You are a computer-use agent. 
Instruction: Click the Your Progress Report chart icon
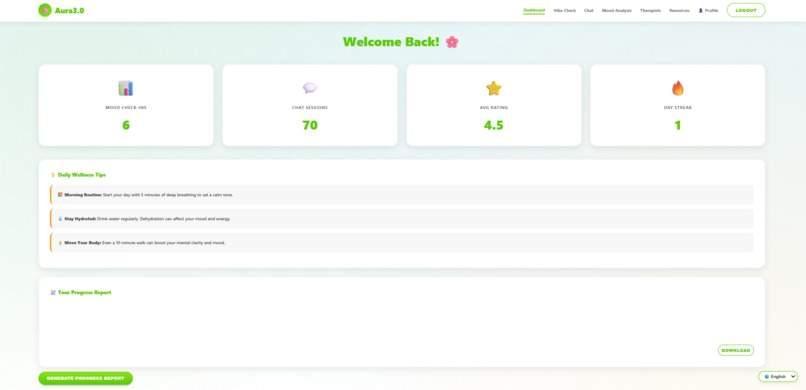(x=53, y=292)
